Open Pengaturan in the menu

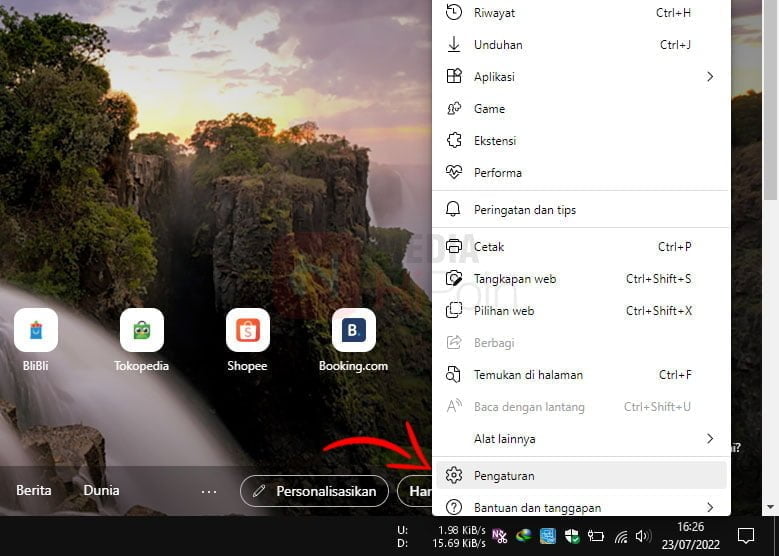click(581, 476)
